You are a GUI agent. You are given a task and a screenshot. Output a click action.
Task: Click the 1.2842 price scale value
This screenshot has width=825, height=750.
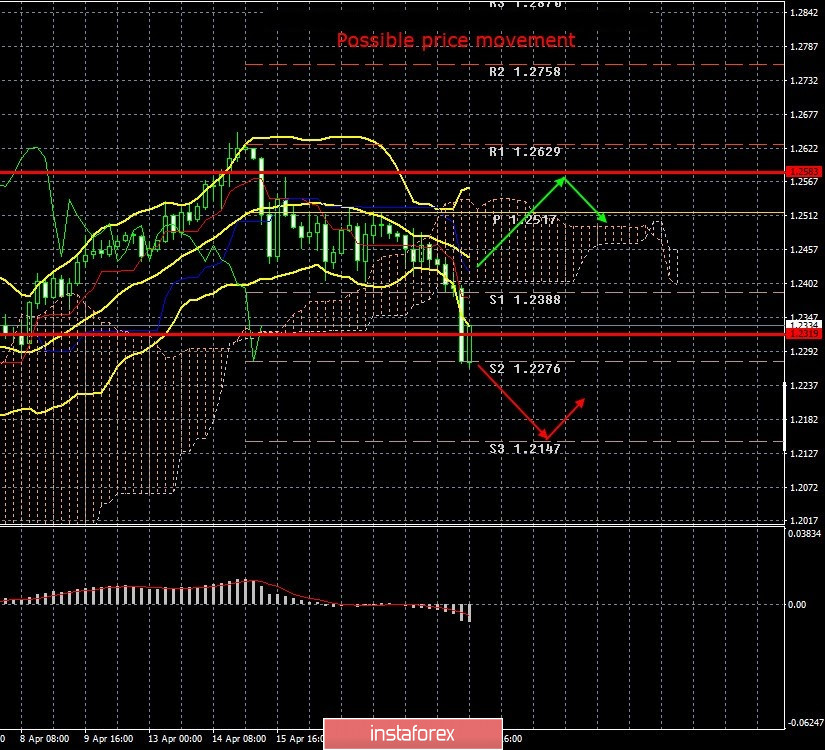(804, 13)
